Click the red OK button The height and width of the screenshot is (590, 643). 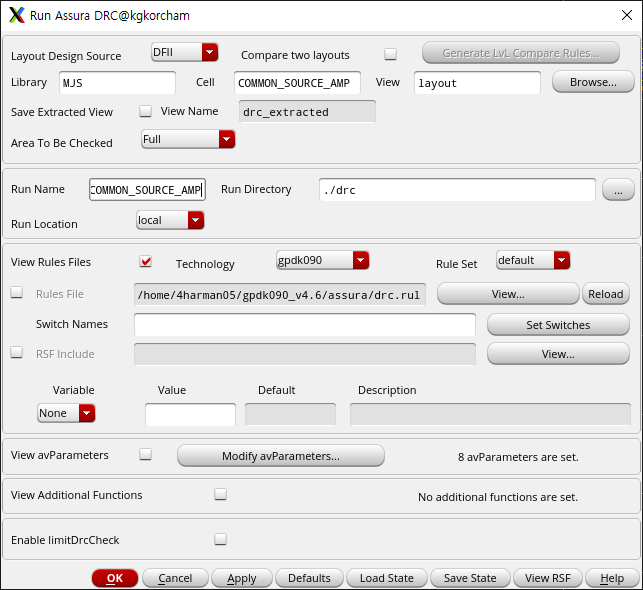[115, 578]
